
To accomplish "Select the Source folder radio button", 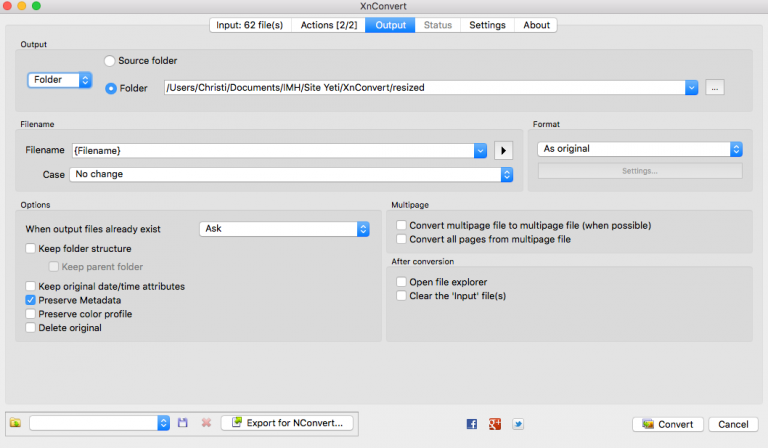I will point(110,61).
